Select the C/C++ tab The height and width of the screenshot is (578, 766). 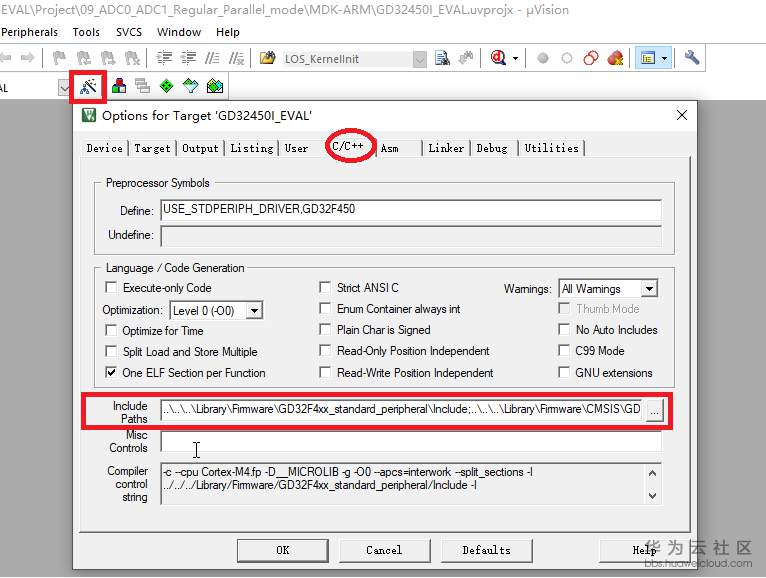[348, 146]
